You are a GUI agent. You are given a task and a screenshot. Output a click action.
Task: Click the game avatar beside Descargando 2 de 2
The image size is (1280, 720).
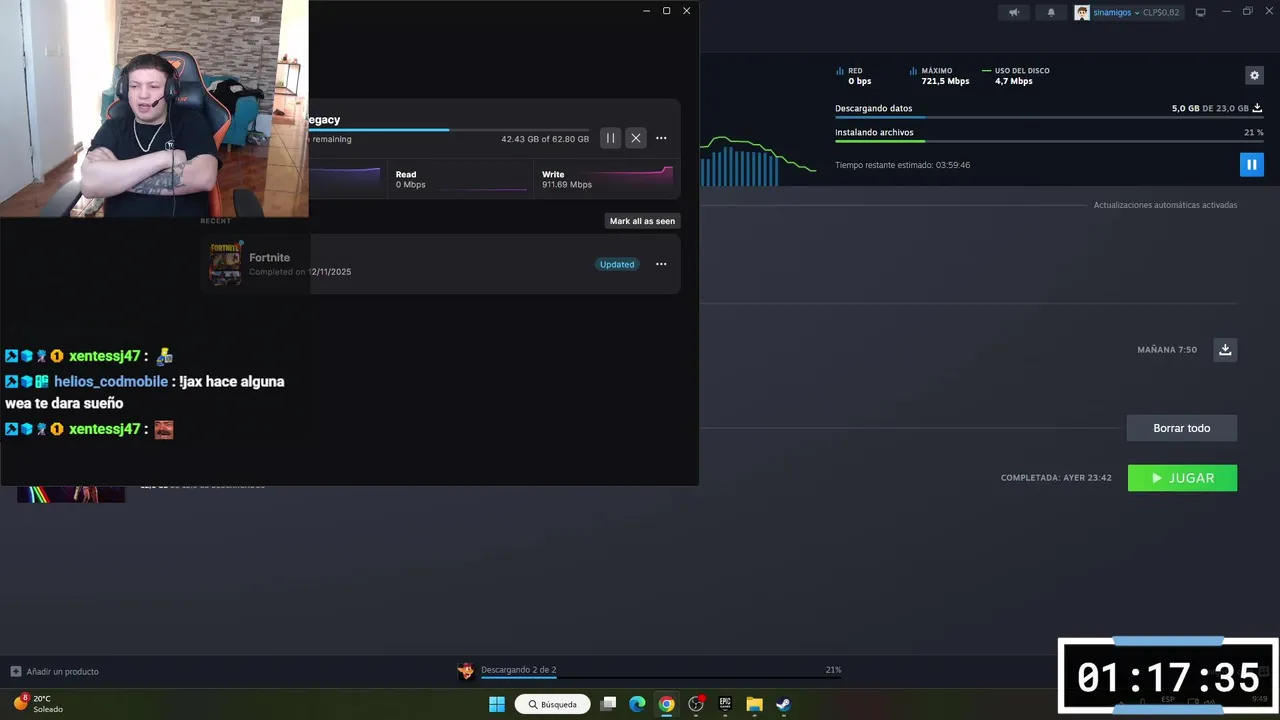[465, 671]
